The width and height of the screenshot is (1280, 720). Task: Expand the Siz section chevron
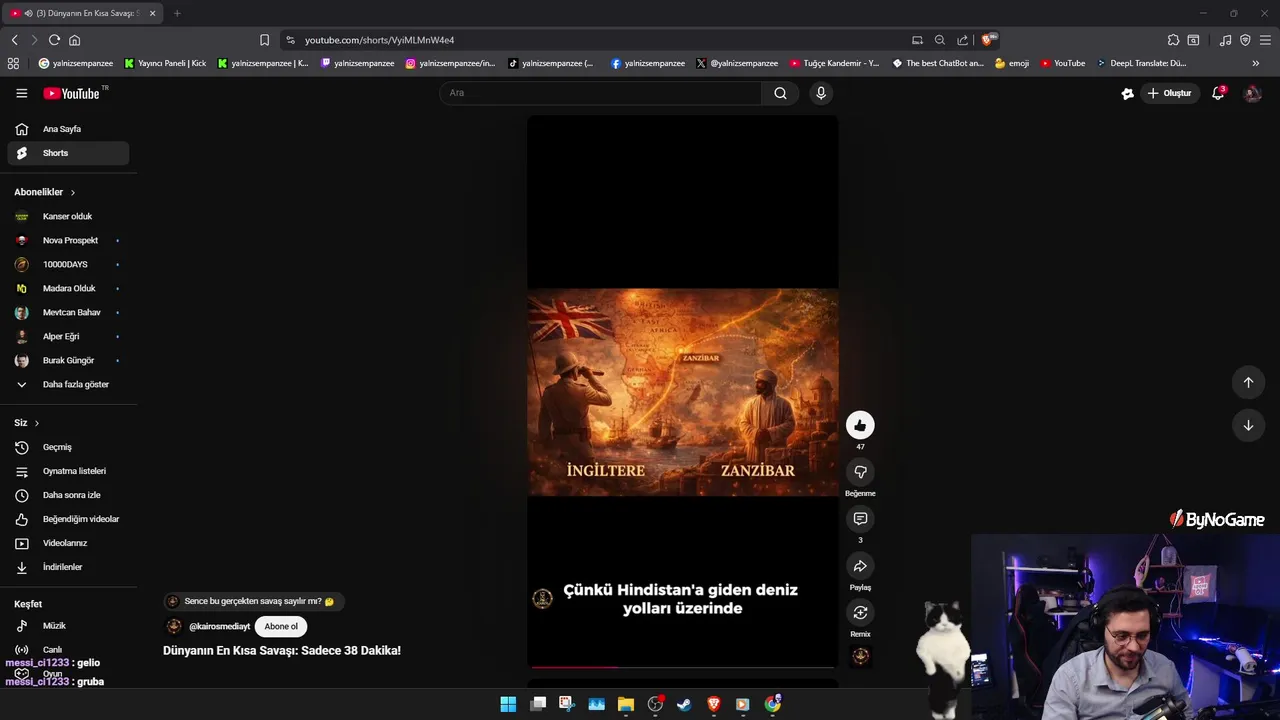pyautogui.click(x=37, y=423)
